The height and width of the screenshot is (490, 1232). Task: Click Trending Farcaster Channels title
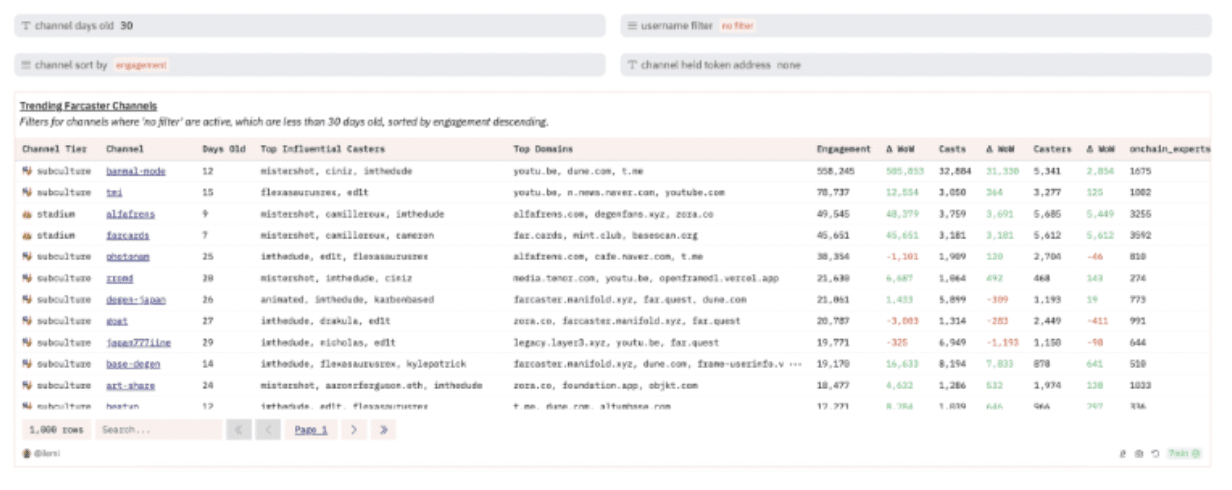88,106
